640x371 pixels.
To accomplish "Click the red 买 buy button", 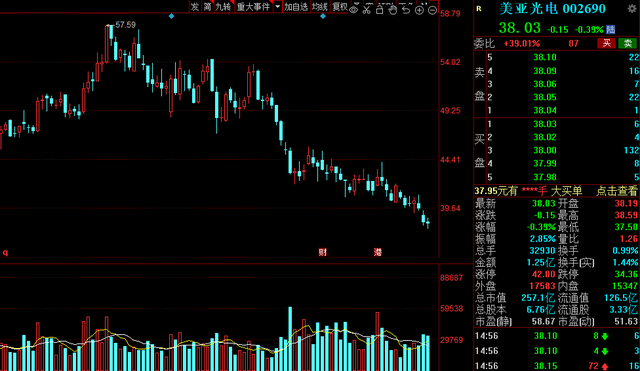I will tap(607, 43).
